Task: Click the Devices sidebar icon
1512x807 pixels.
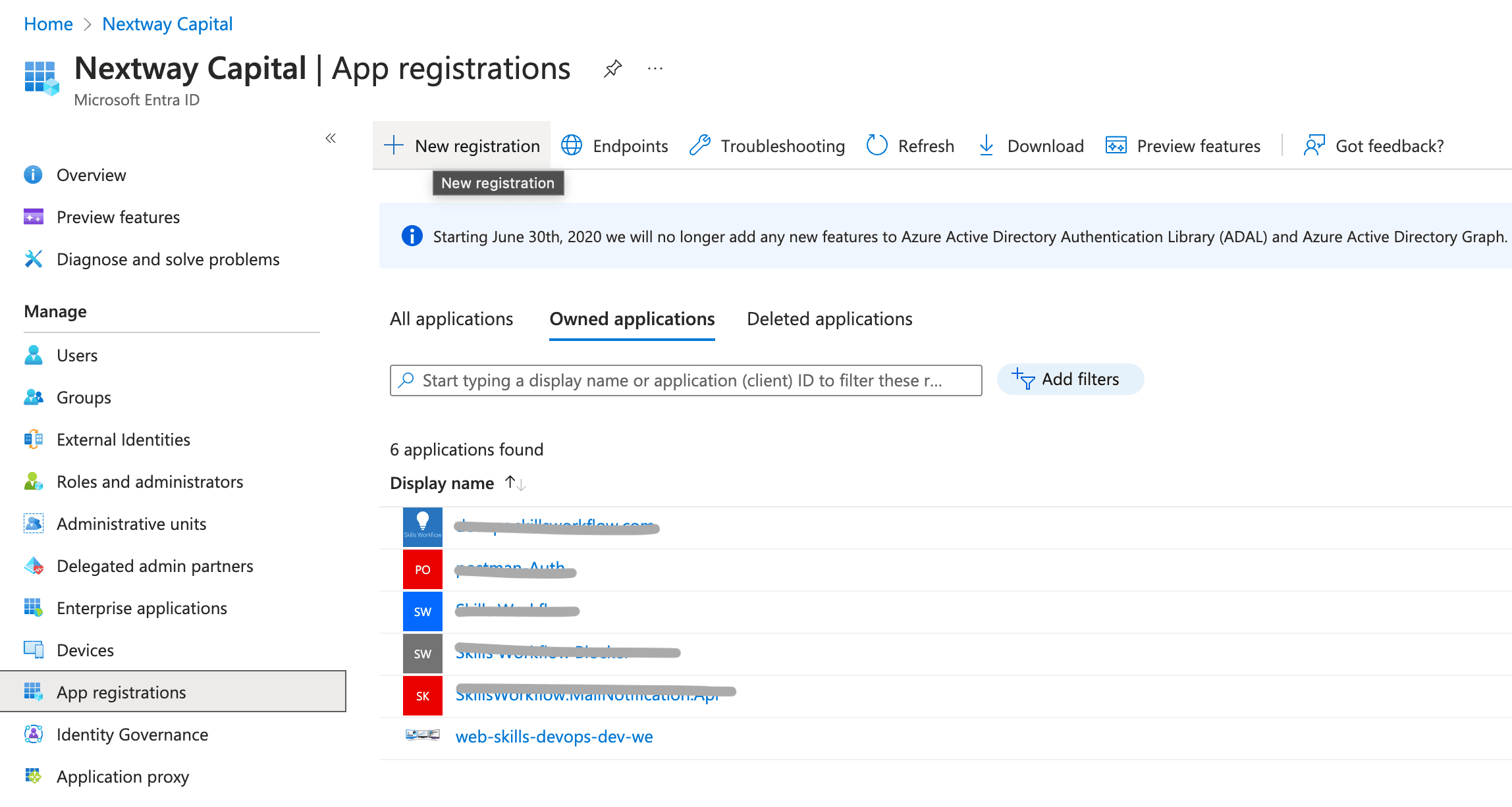Action: coord(33,650)
